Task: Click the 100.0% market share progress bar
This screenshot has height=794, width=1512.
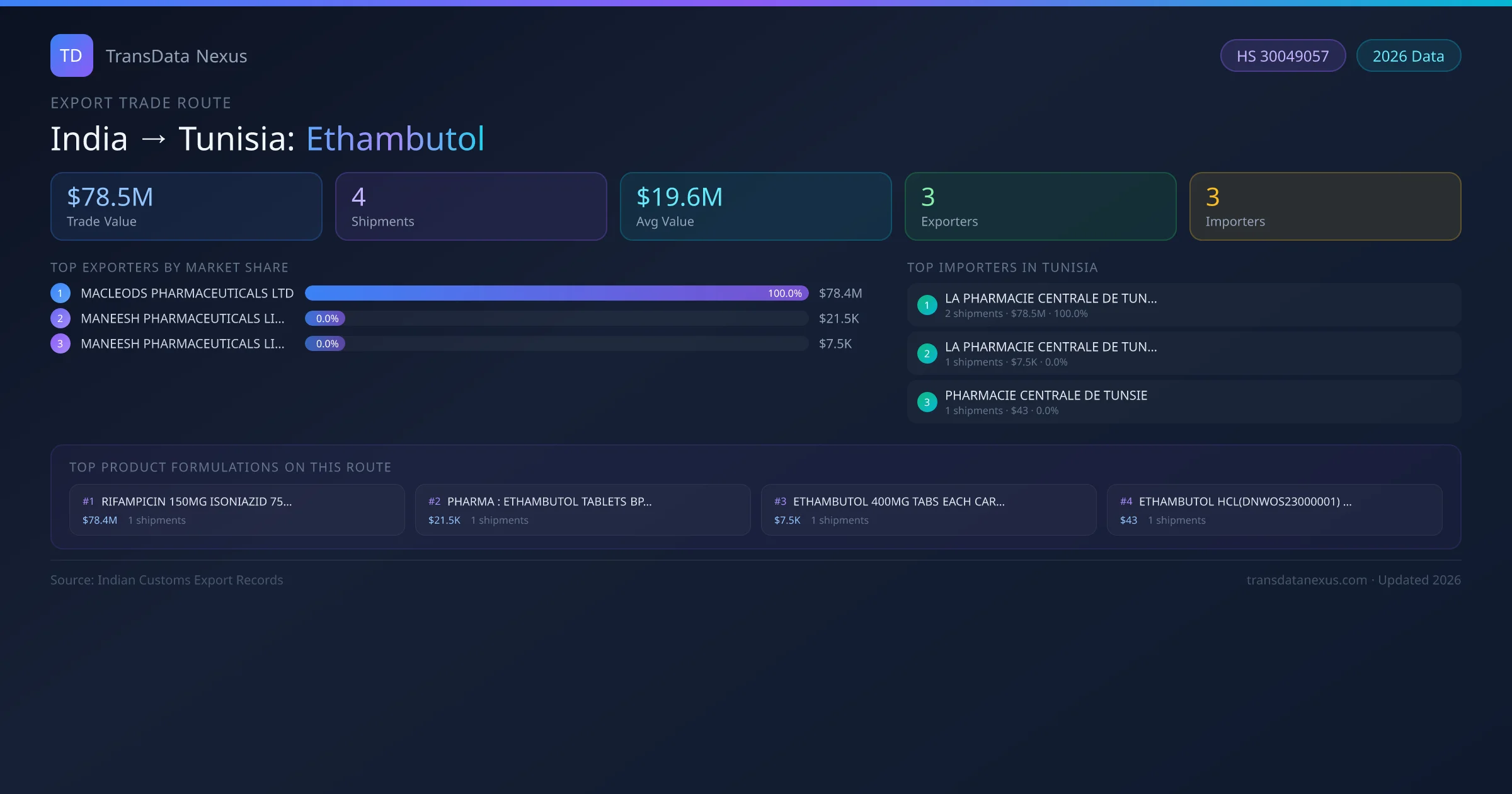Action: (556, 293)
